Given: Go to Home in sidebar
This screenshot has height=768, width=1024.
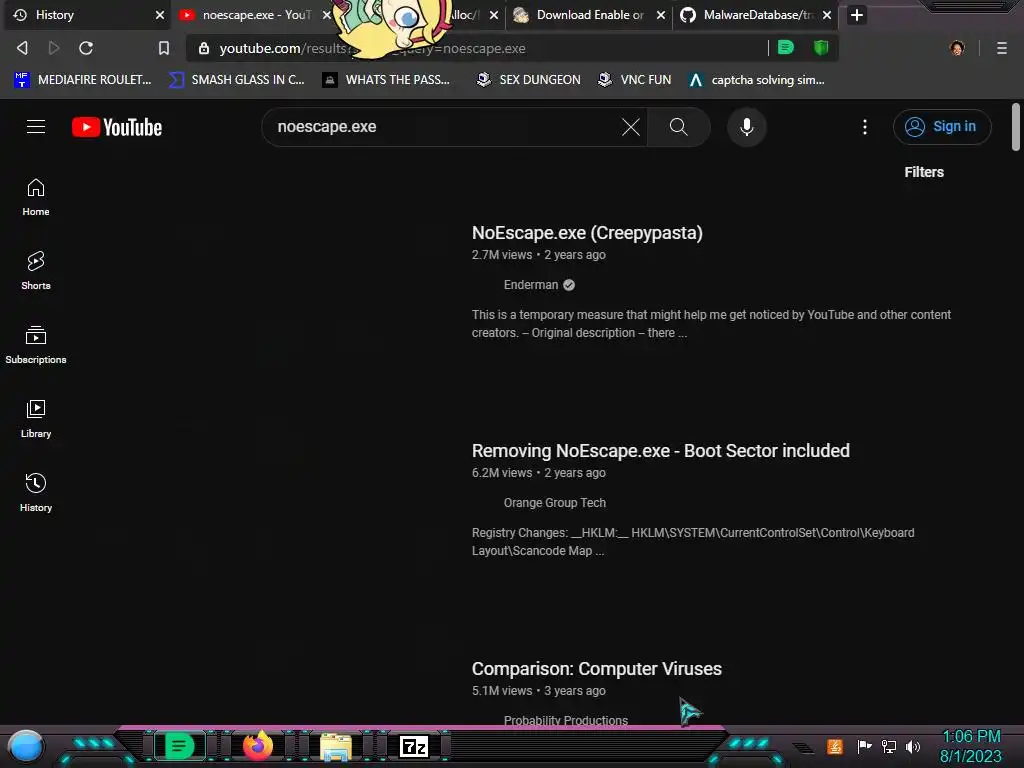Looking at the screenshot, I should point(36,197).
